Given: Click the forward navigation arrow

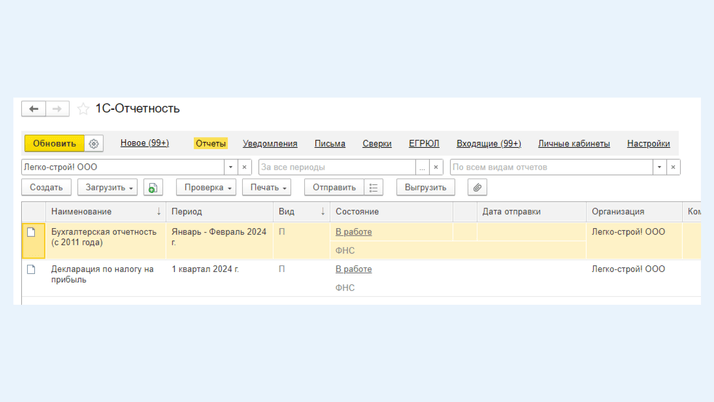Looking at the screenshot, I should click(x=57, y=109).
